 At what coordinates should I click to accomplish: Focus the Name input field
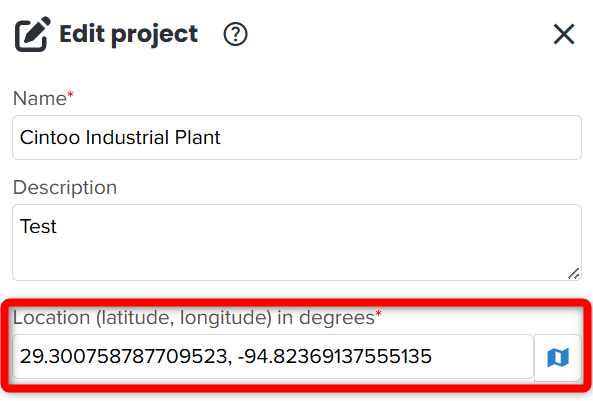297,137
